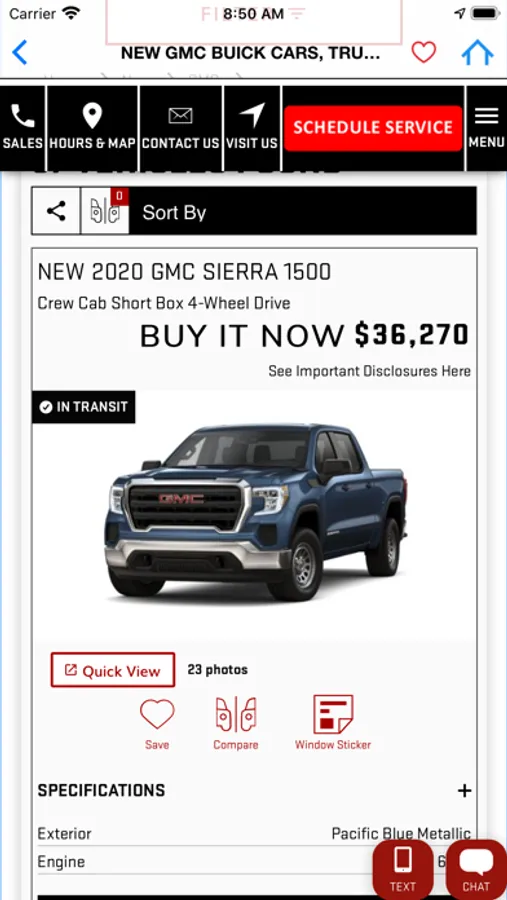The image size is (507, 900).
Task: Open the Window Sticker icon
Action: [x=333, y=722]
